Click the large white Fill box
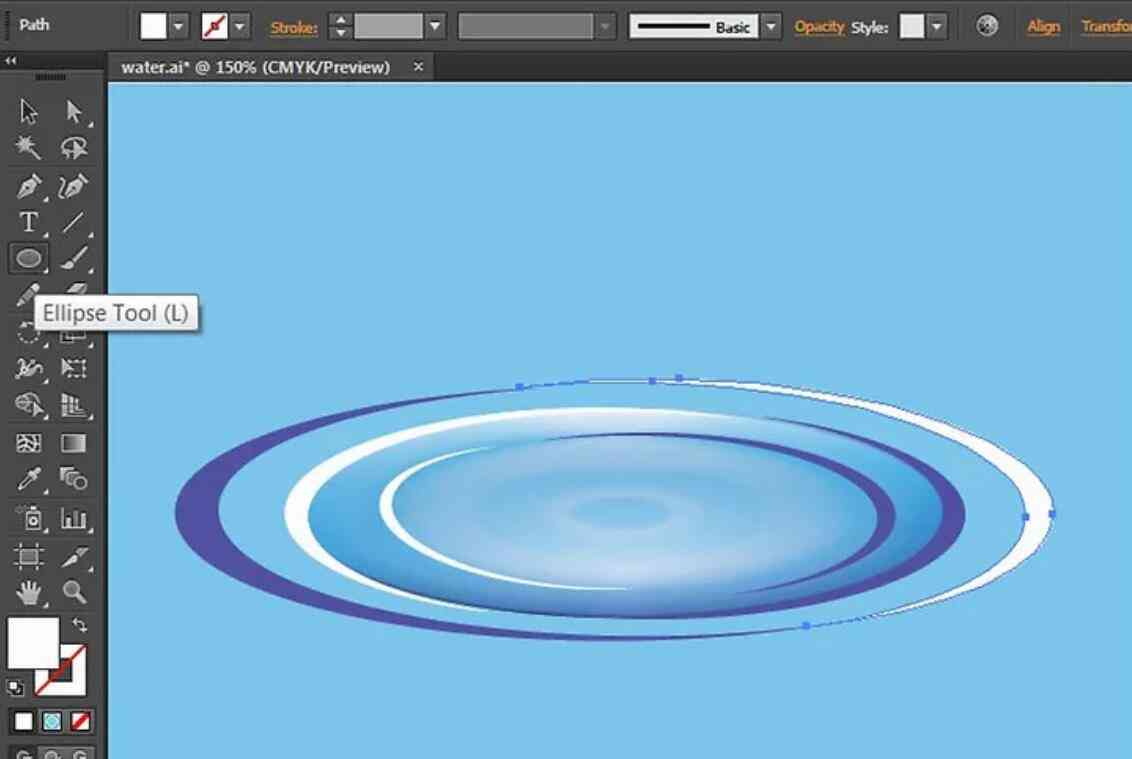The image size is (1132, 759). click(x=32, y=642)
